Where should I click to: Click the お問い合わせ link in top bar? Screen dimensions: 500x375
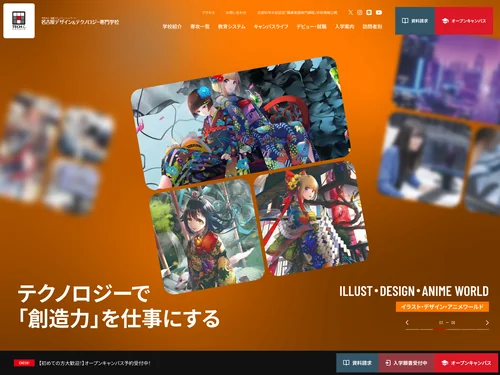pos(236,13)
